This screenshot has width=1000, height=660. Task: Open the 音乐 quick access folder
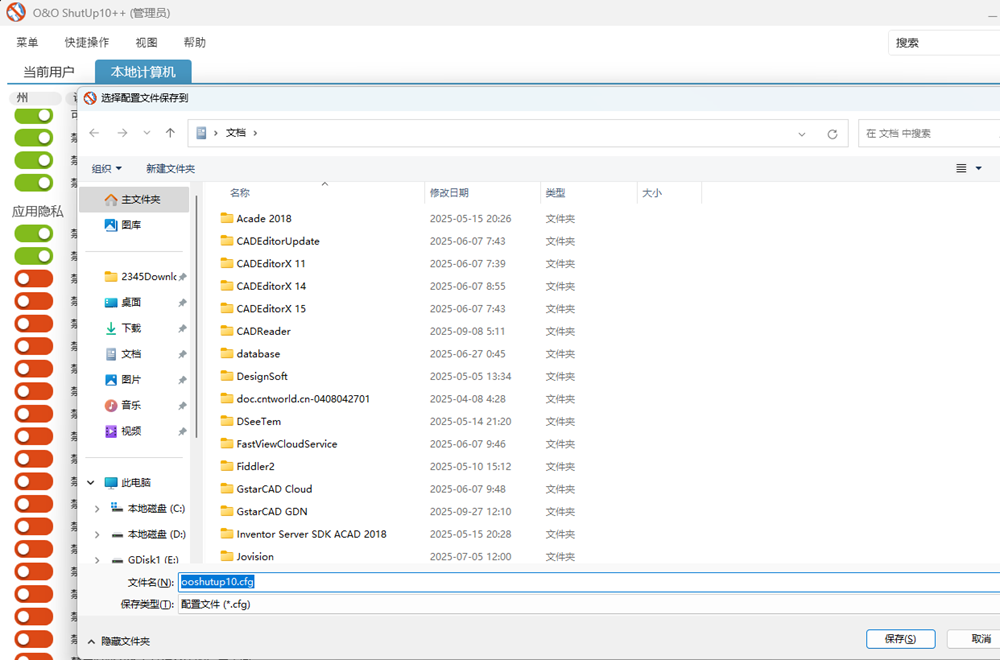click(x=130, y=405)
